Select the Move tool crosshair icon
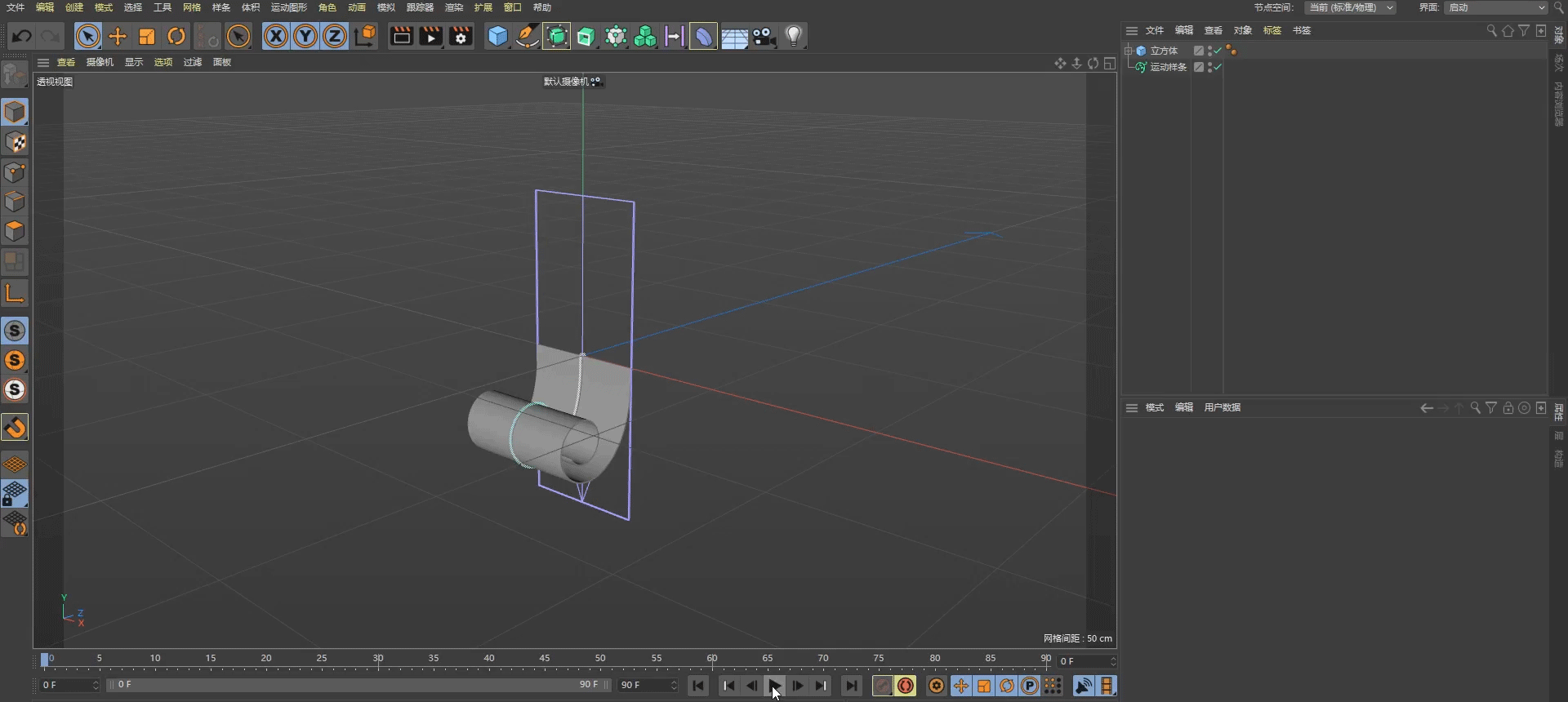 (x=118, y=36)
